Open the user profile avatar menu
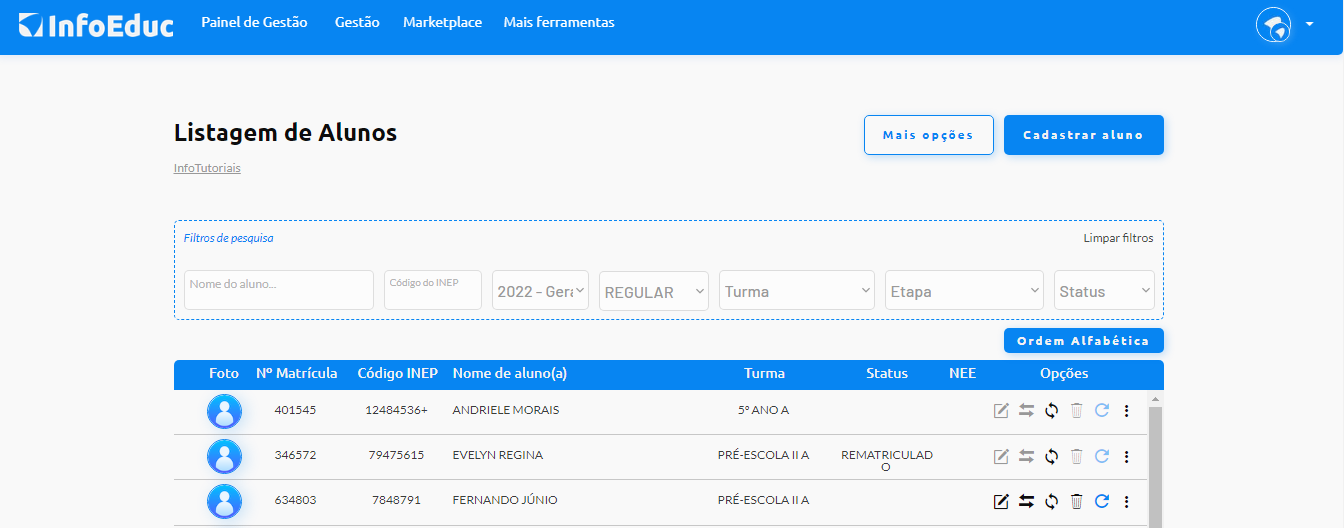Image resolution: width=1344 pixels, height=528 pixels. [1273, 24]
